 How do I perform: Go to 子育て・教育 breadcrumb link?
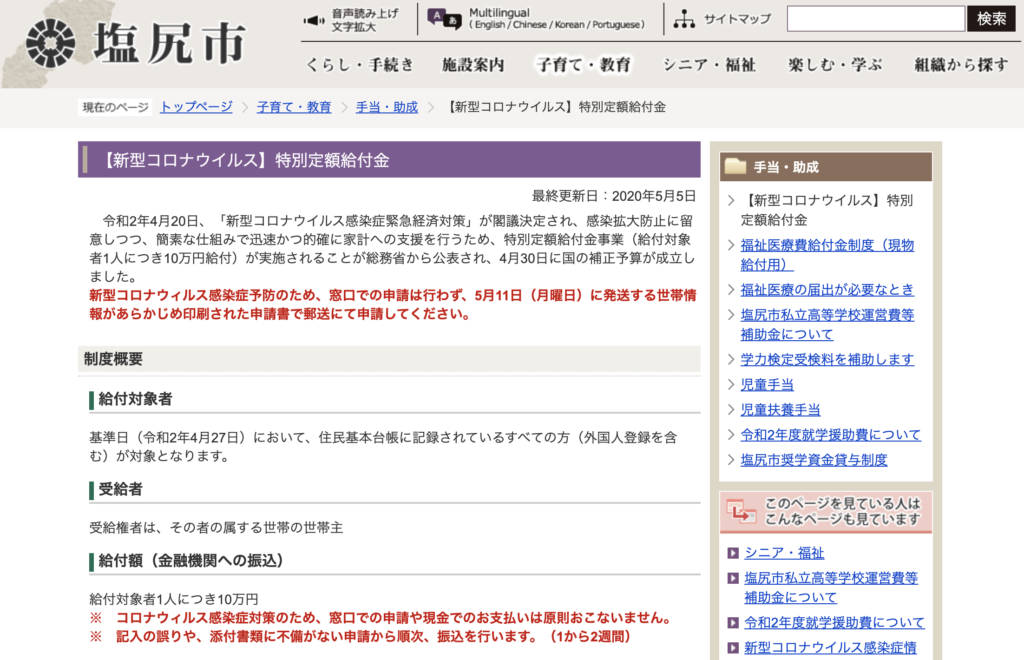pyautogui.click(x=294, y=107)
